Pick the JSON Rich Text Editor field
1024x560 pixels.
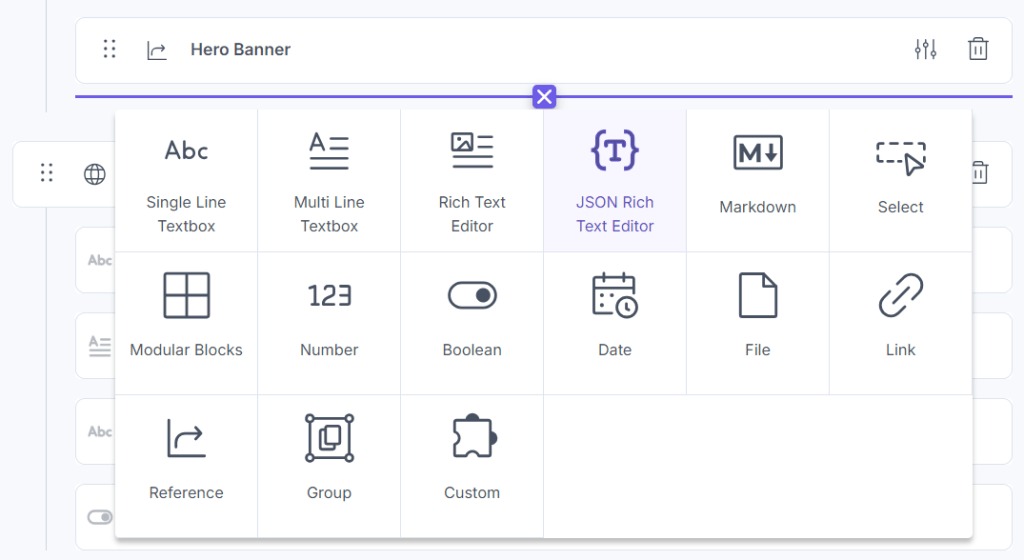coord(615,181)
